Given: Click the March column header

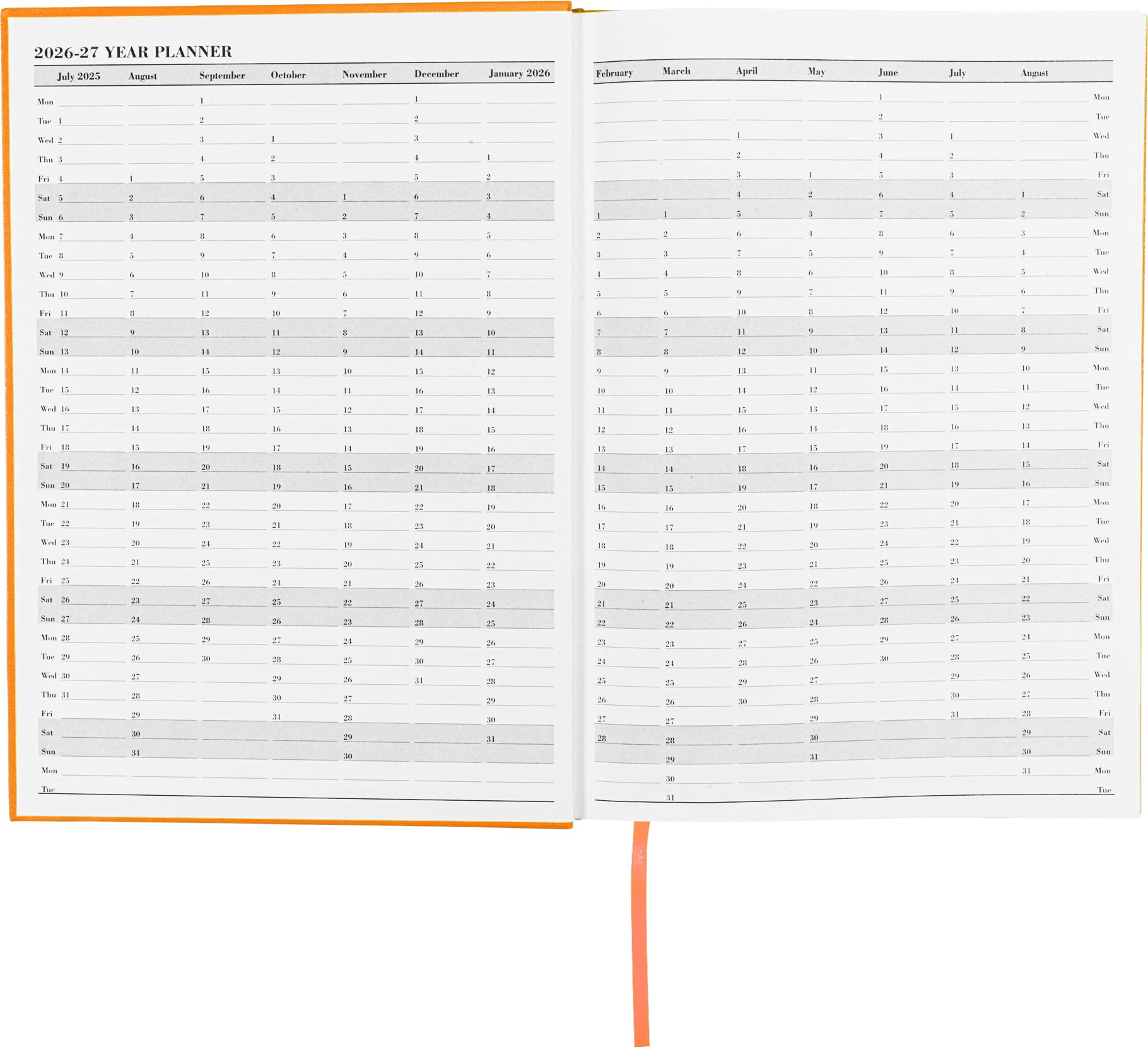Looking at the screenshot, I should tap(676, 71).
